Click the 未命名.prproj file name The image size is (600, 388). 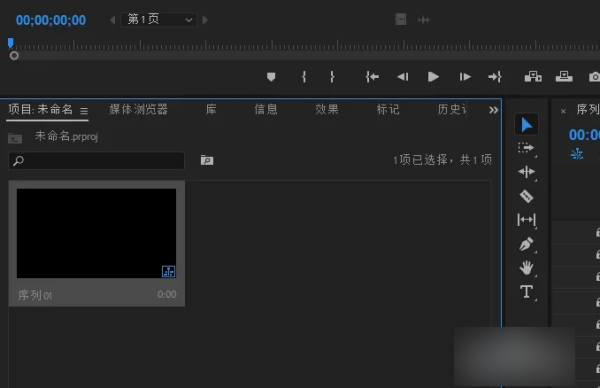[67, 136]
